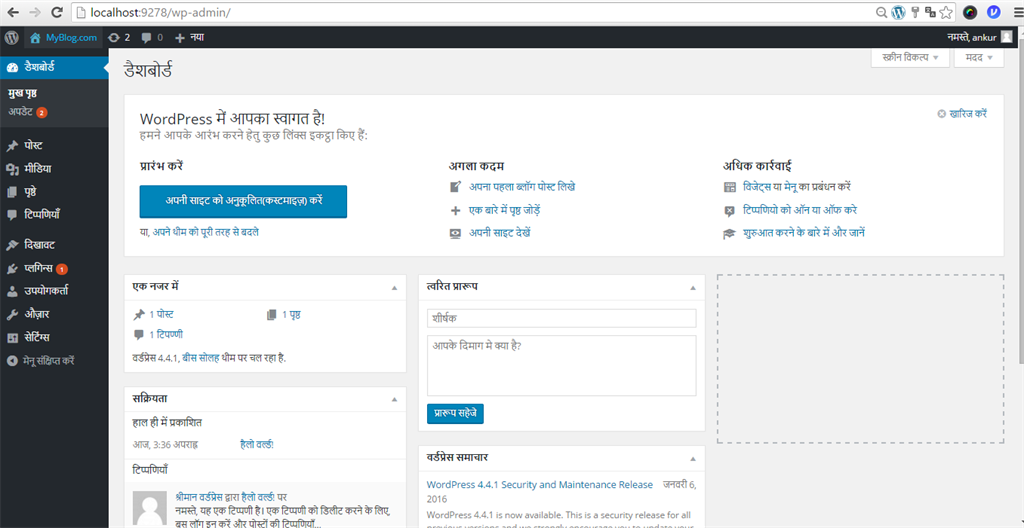Open comments bubble showing 0 in admin bar
Viewport: 1024px width, 528px height.
coord(152,38)
